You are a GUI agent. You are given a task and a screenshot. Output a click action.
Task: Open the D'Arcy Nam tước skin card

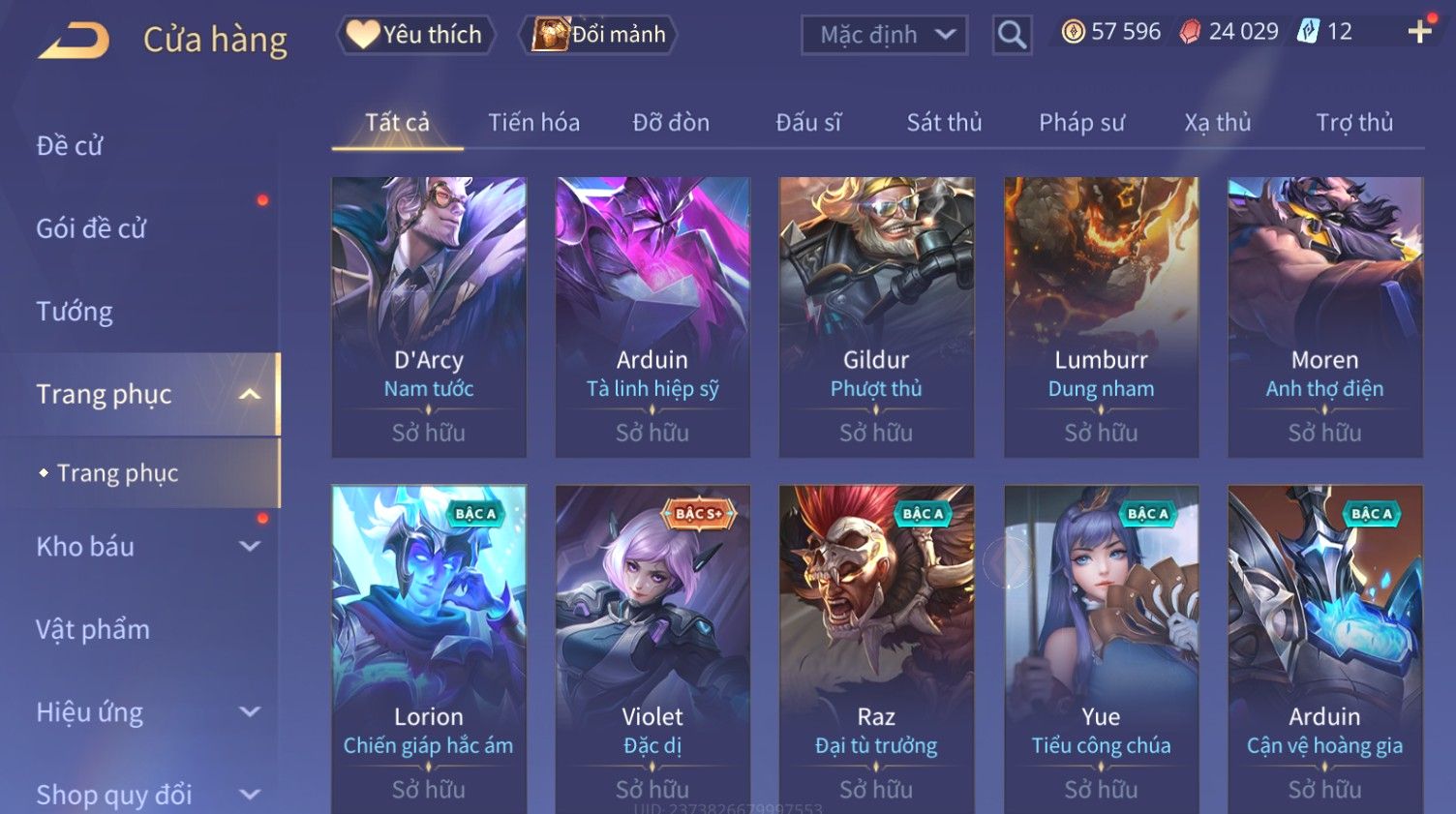(429, 317)
